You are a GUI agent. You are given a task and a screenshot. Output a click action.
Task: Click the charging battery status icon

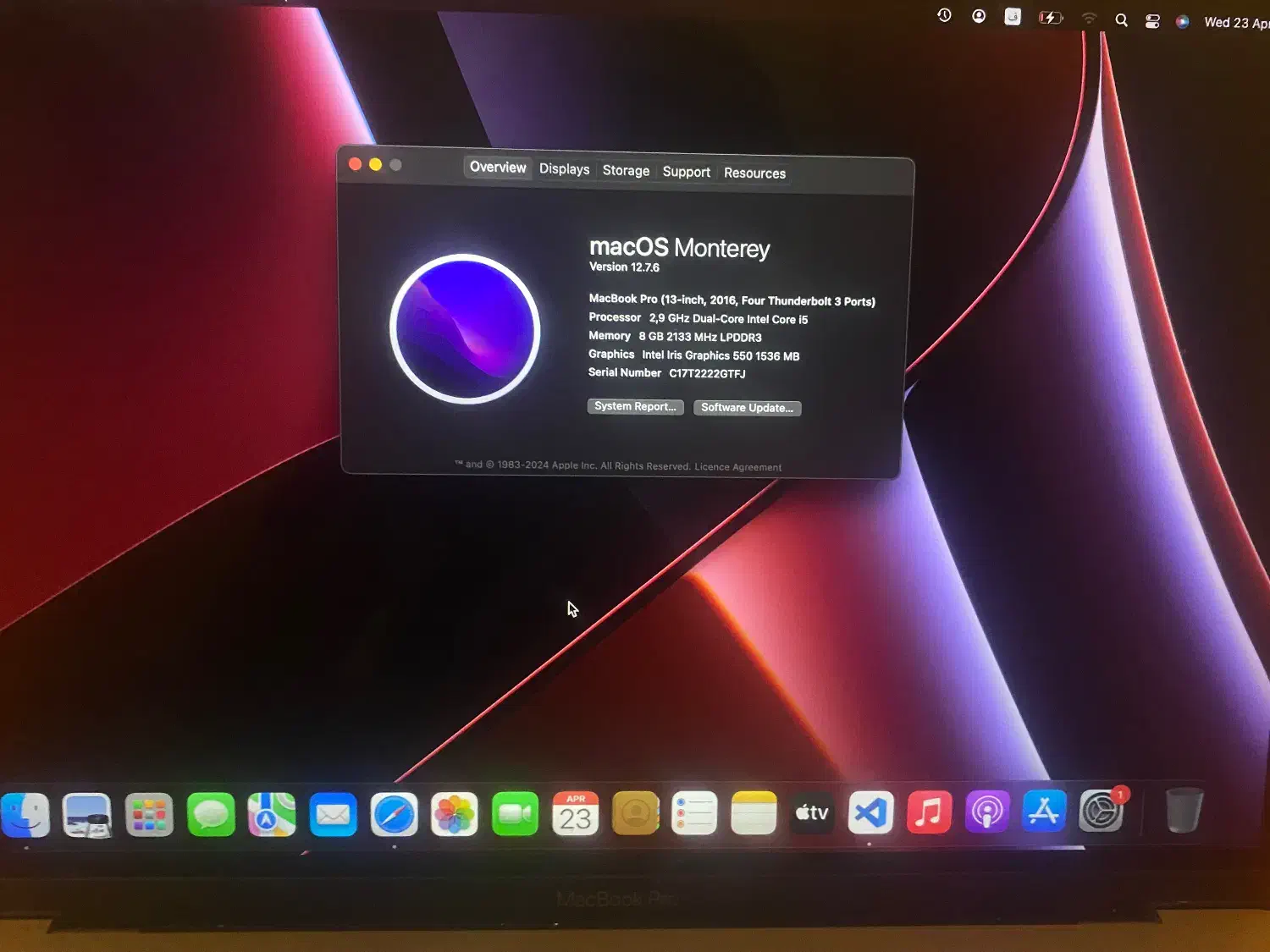pos(1051,18)
